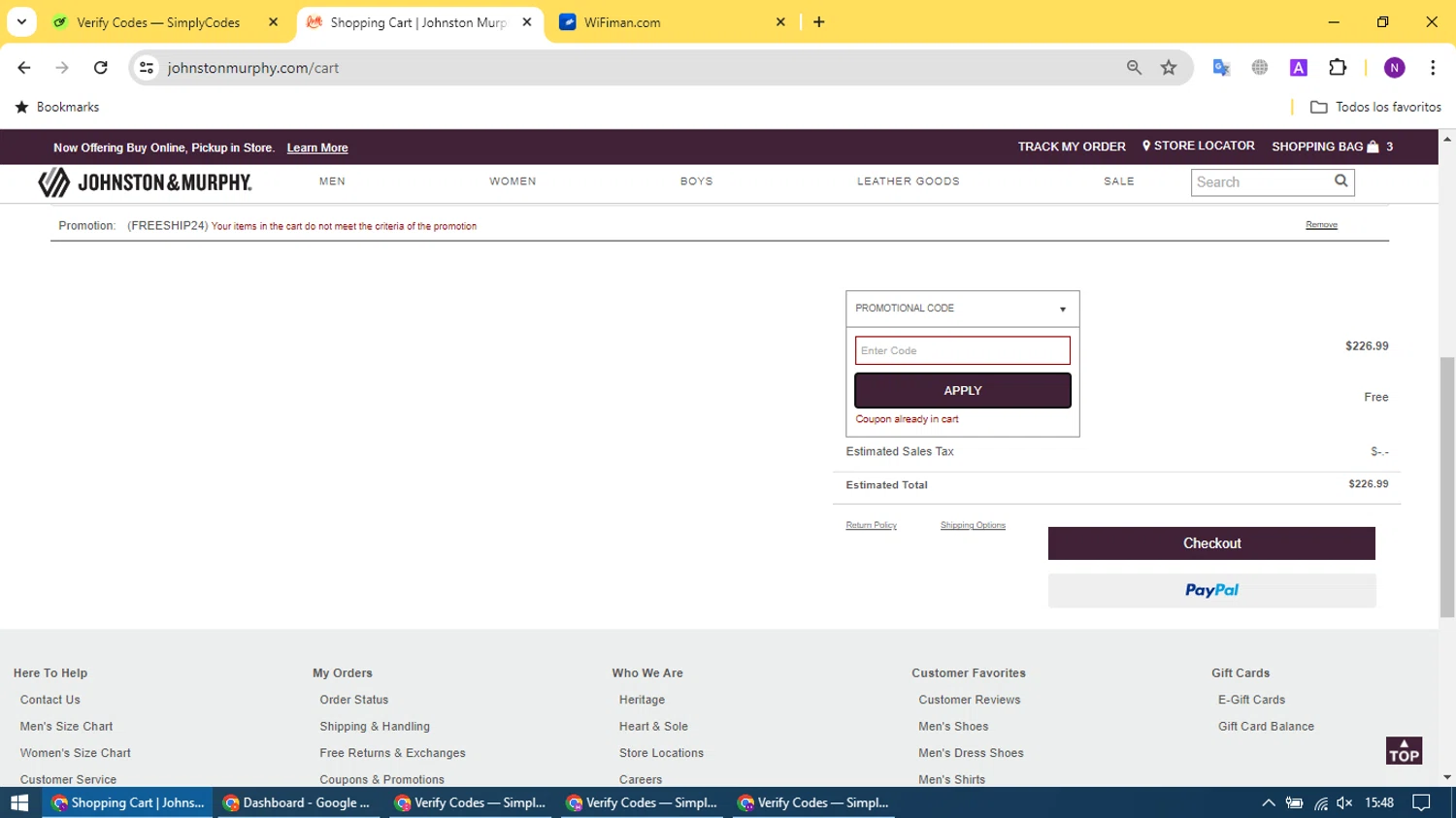Click the address bar URL johnstonmurphy.com/cart

[253, 68]
